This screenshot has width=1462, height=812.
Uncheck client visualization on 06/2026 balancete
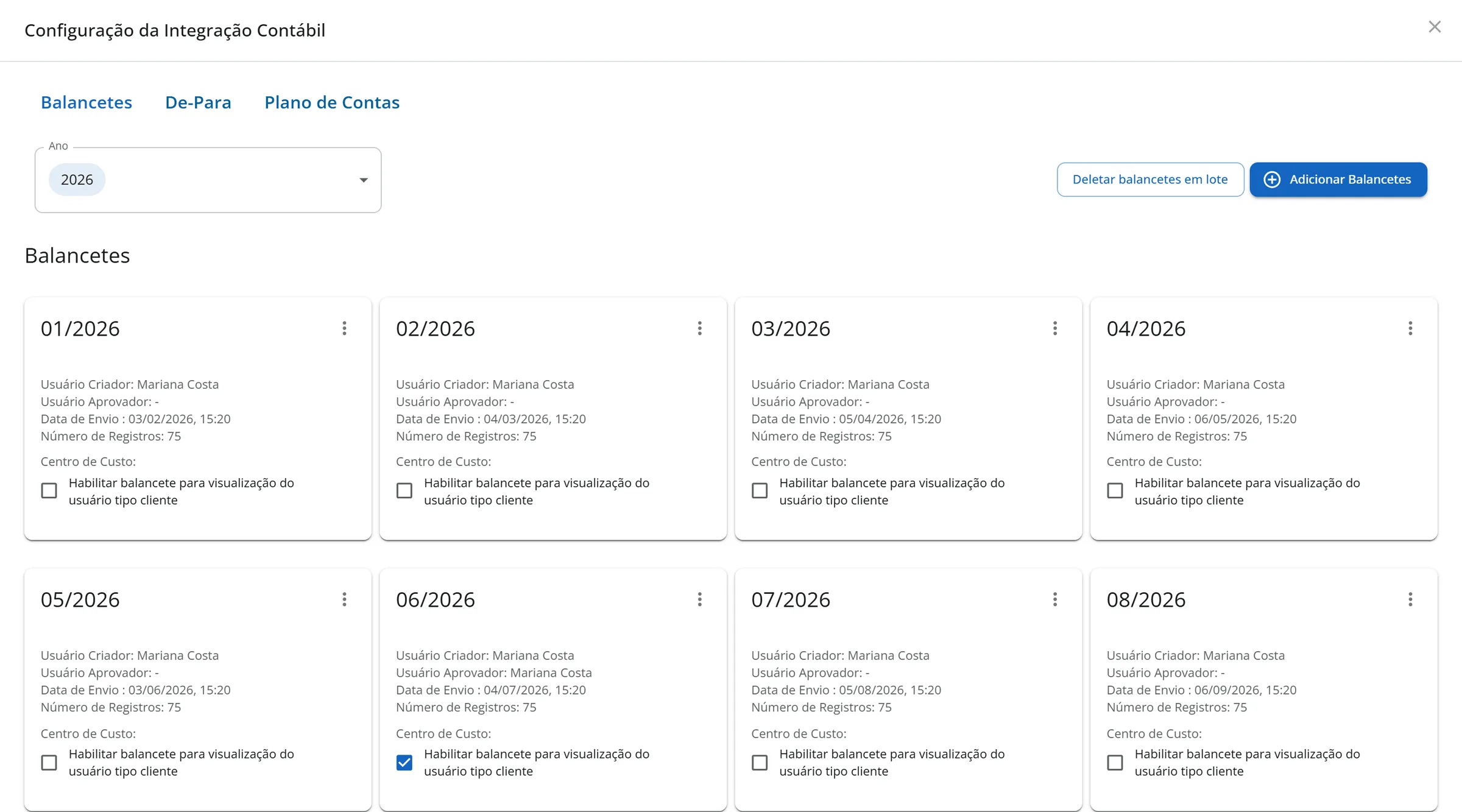(x=404, y=762)
